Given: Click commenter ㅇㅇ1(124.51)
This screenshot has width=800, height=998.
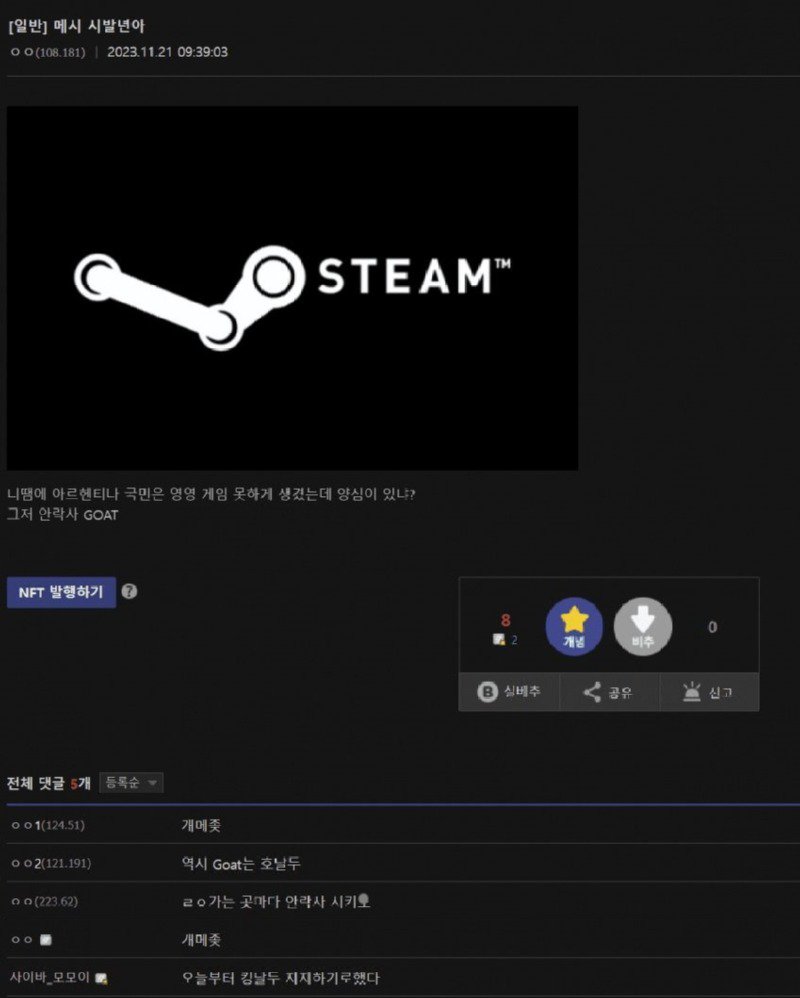Looking at the screenshot, I should pos(48,825).
